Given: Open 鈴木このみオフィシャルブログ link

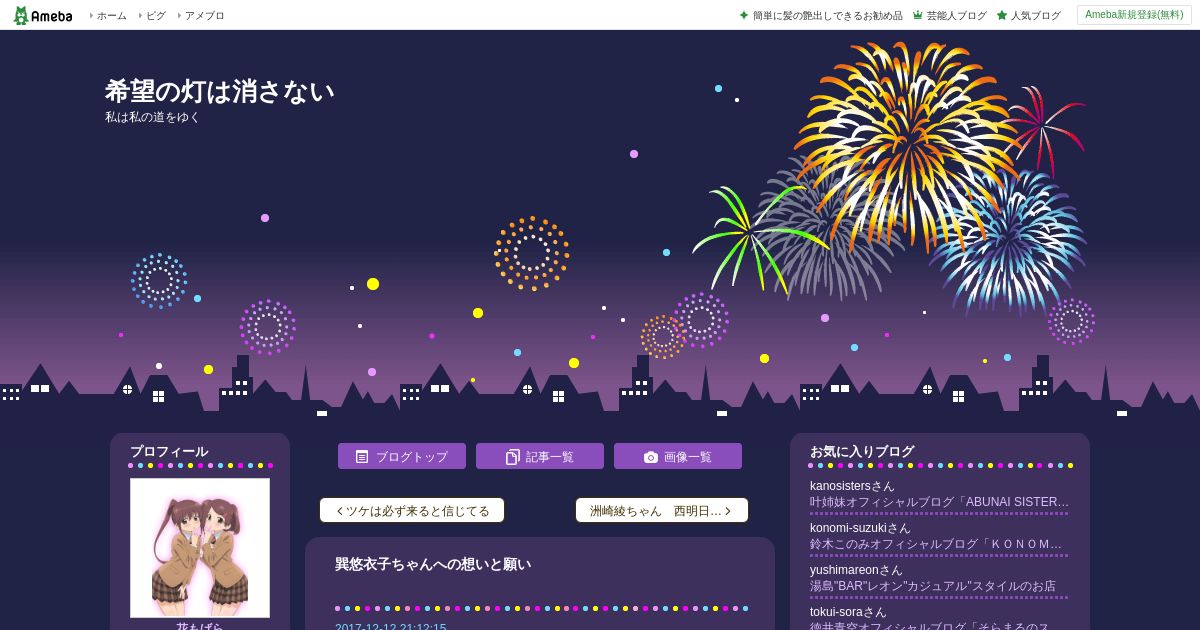Looking at the screenshot, I should point(937,544).
